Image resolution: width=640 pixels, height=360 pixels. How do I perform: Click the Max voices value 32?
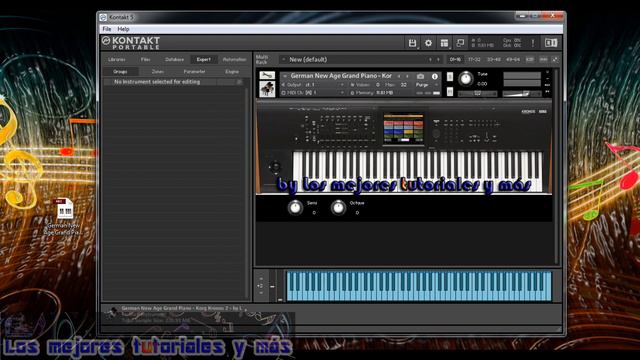coord(403,85)
